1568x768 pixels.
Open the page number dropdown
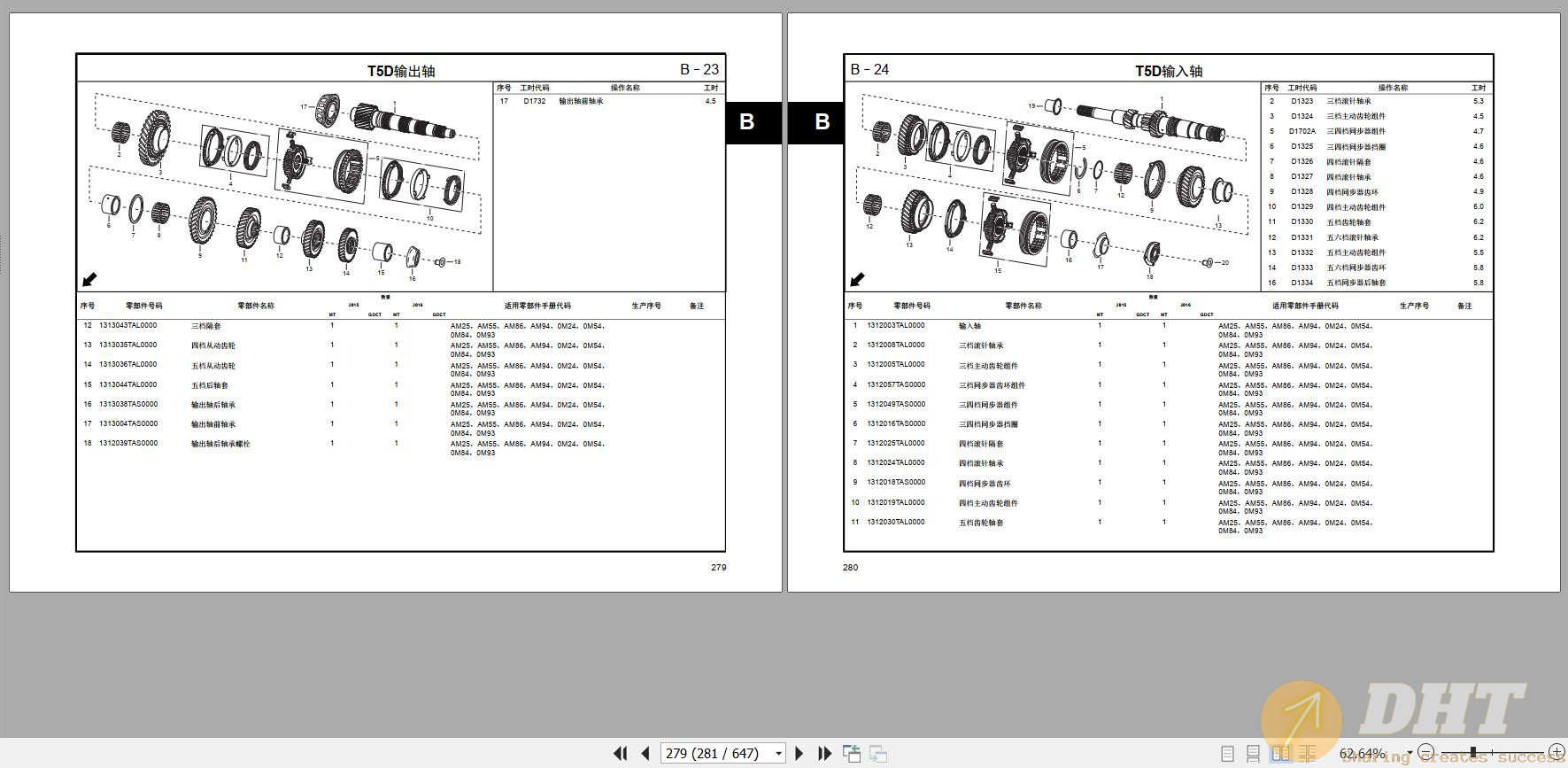(x=778, y=754)
